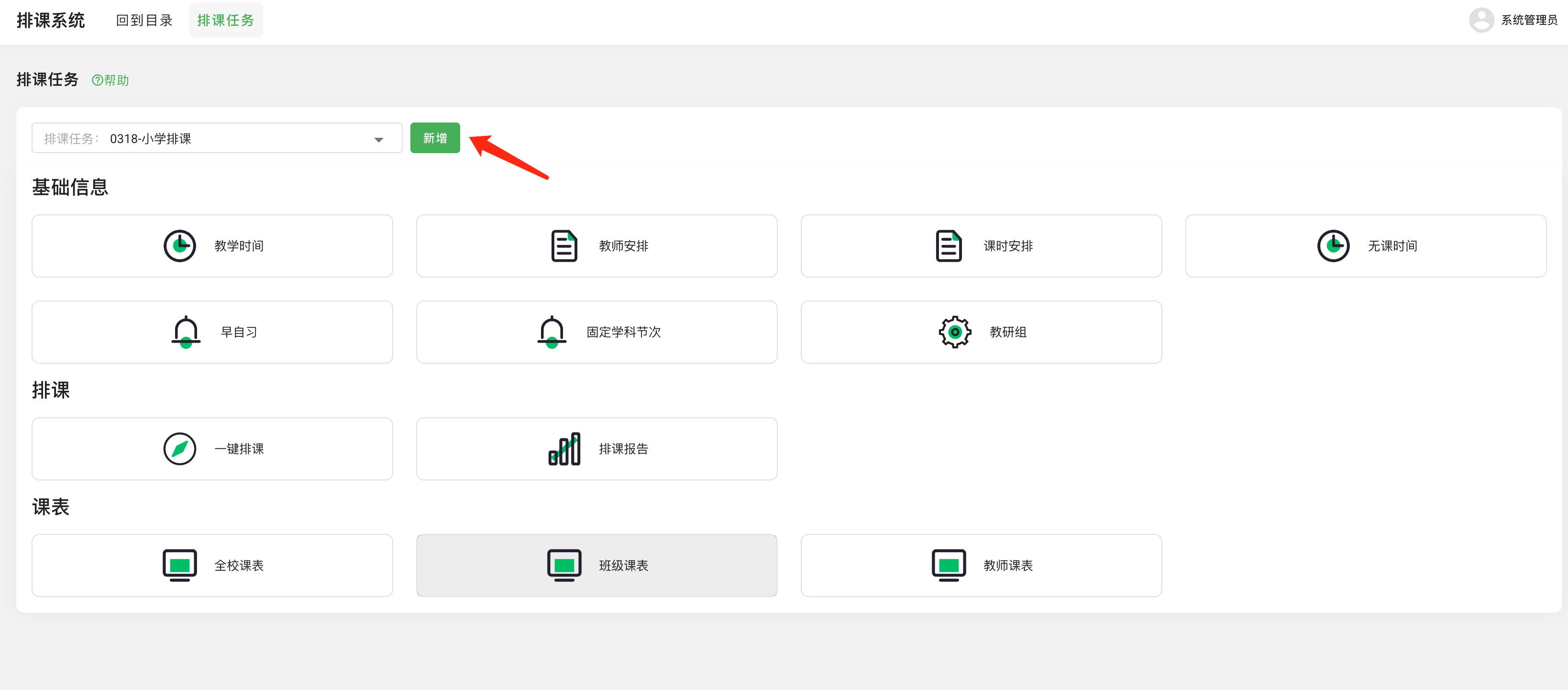Click the 教研组 gear icon
This screenshot has width=1568, height=690.
coord(954,332)
